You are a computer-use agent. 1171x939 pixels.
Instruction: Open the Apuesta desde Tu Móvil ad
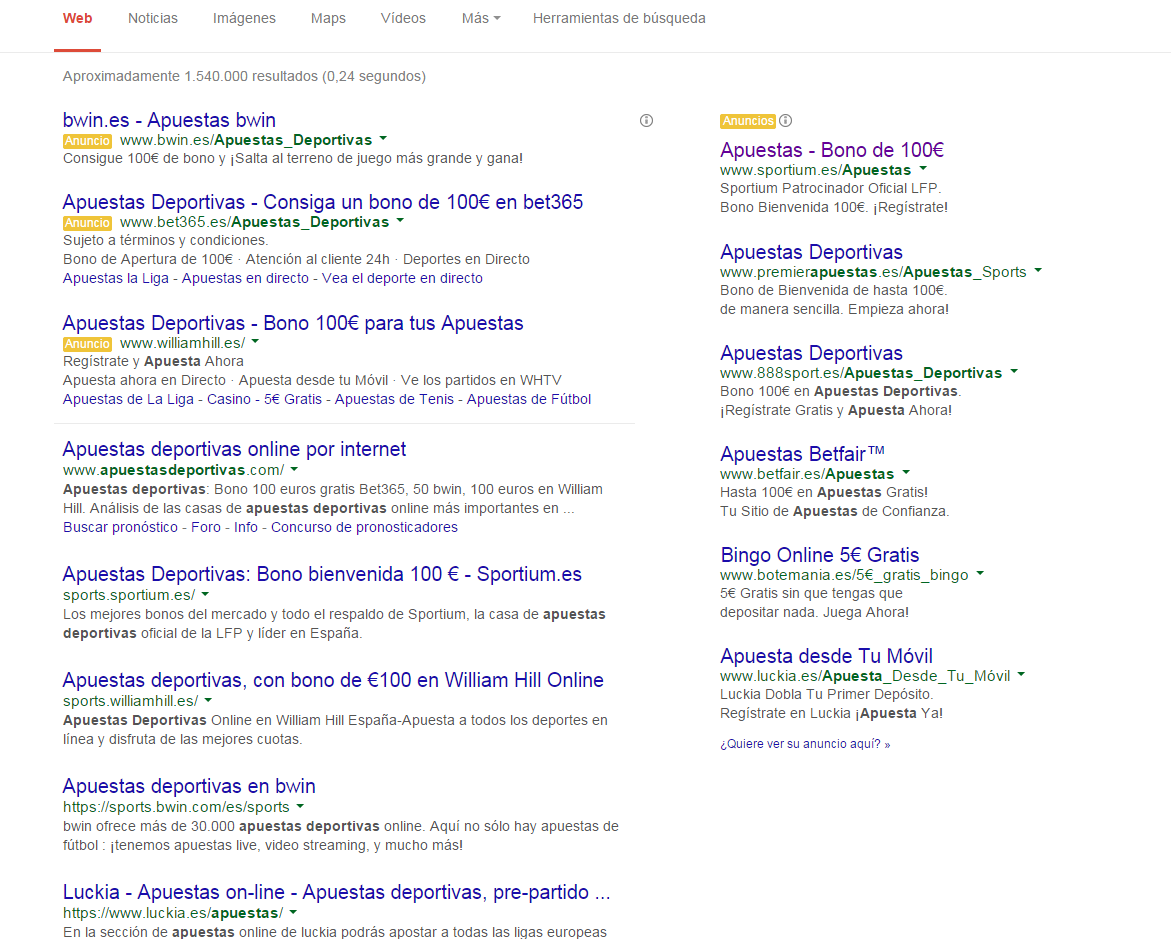click(826, 656)
